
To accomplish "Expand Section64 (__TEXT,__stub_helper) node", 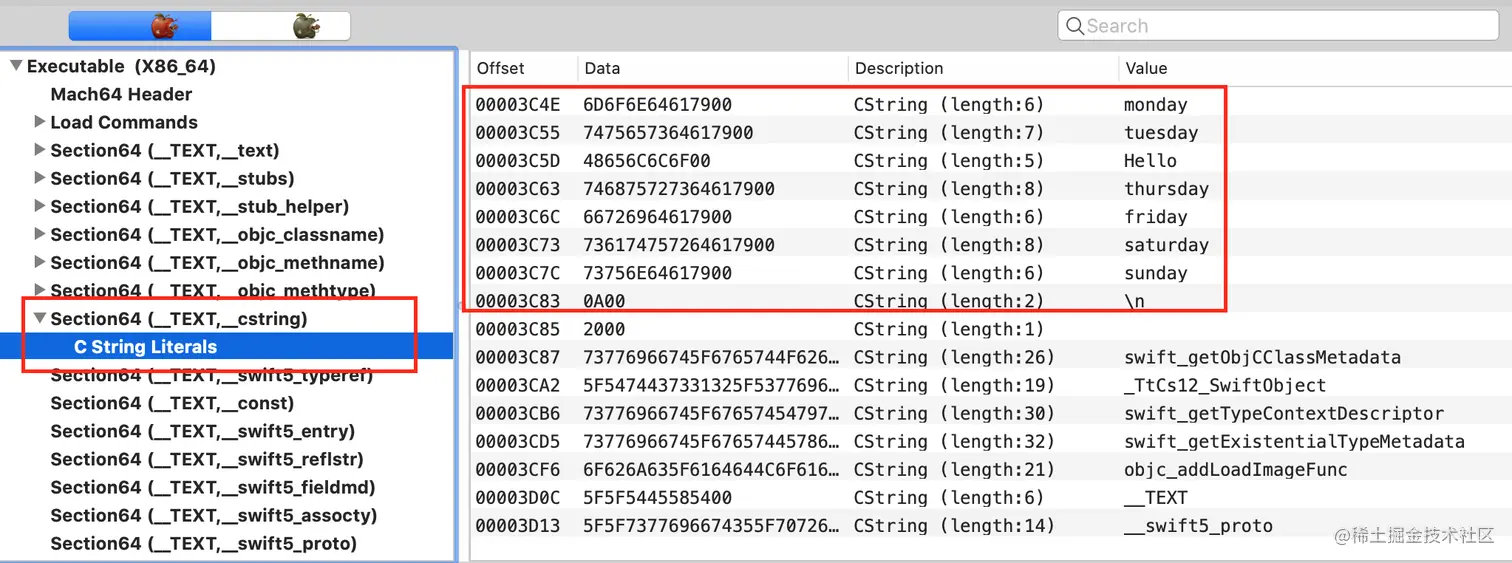I will 40,206.
